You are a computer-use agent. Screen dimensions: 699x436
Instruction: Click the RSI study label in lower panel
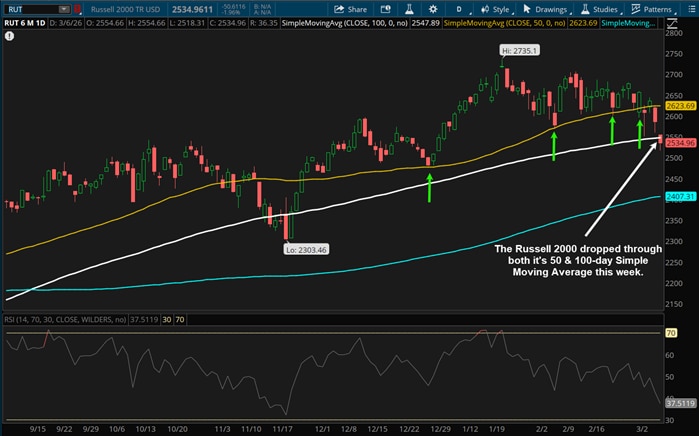click(65, 319)
